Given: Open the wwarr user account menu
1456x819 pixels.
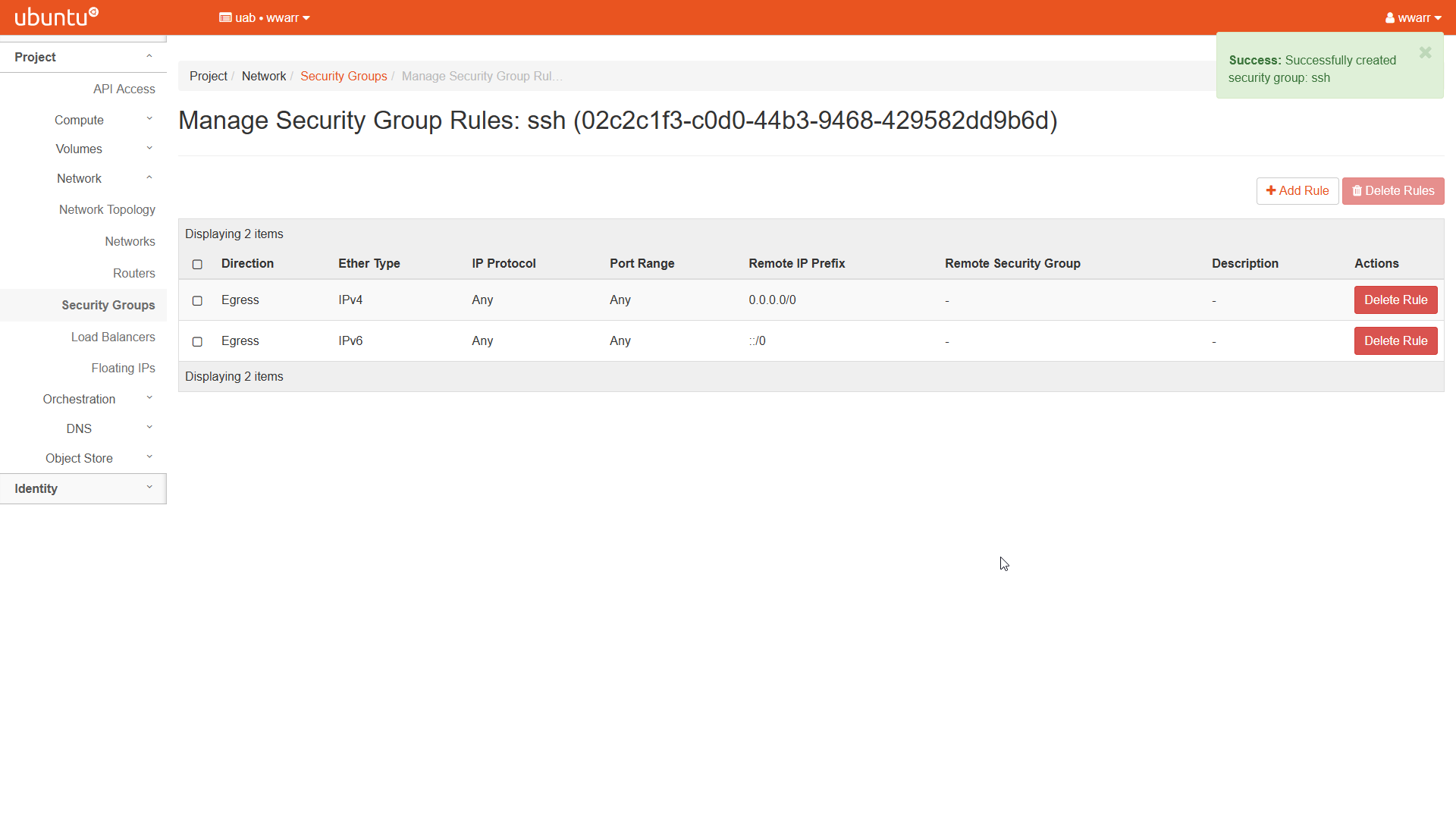Looking at the screenshot, I should (x=1413, y=17).
